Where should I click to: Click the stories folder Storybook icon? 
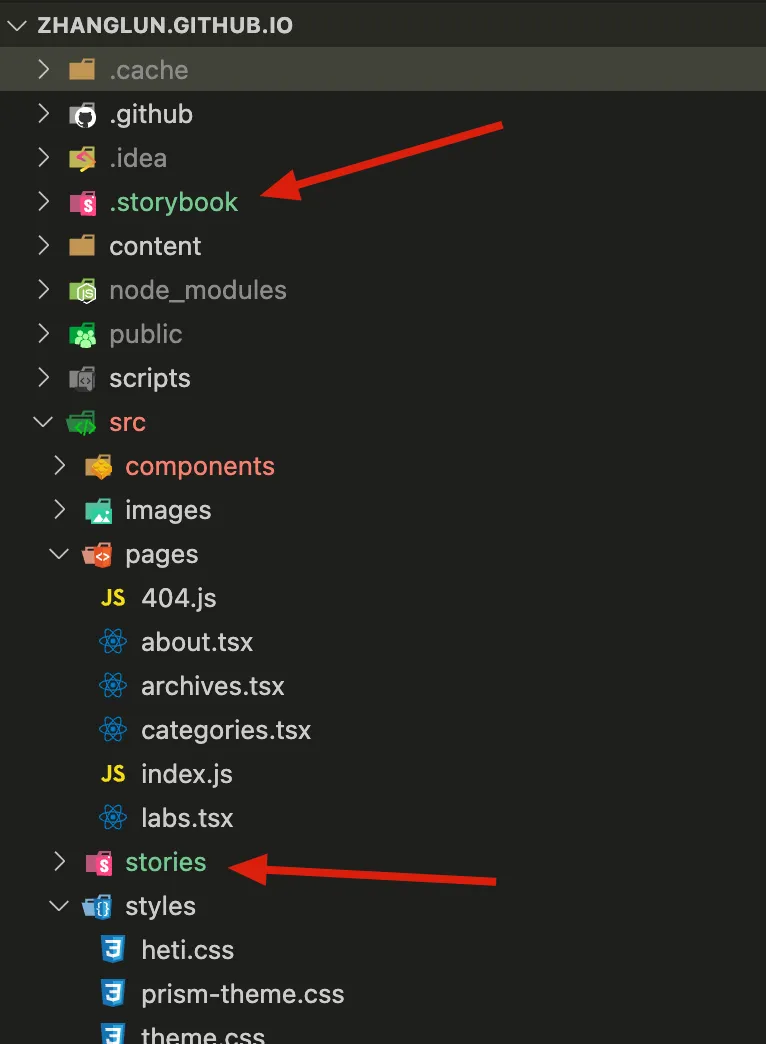point(98,862)
